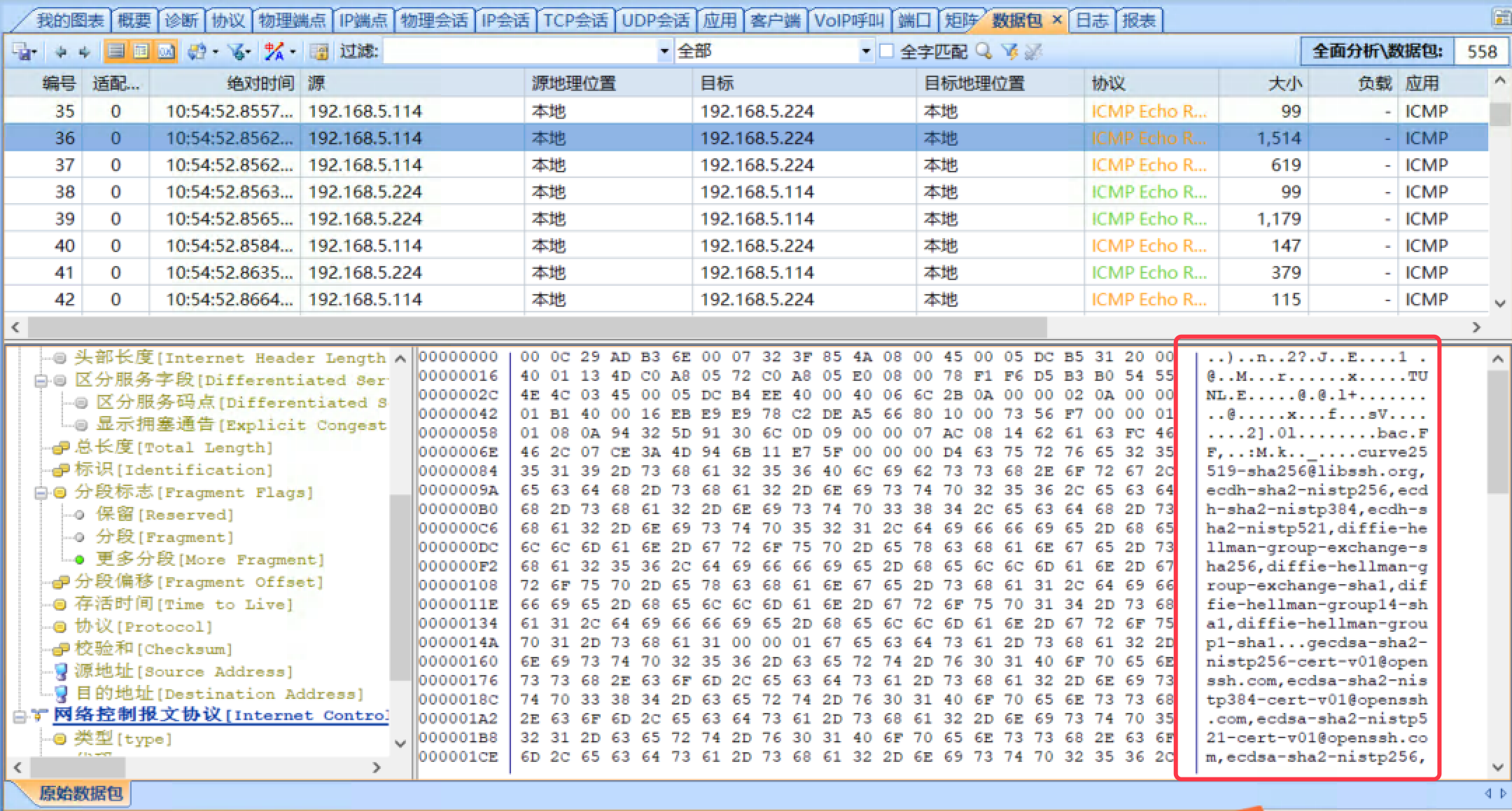
Task: Enable the 全字匹配 checkbox
Action: [x=886, y=51]
